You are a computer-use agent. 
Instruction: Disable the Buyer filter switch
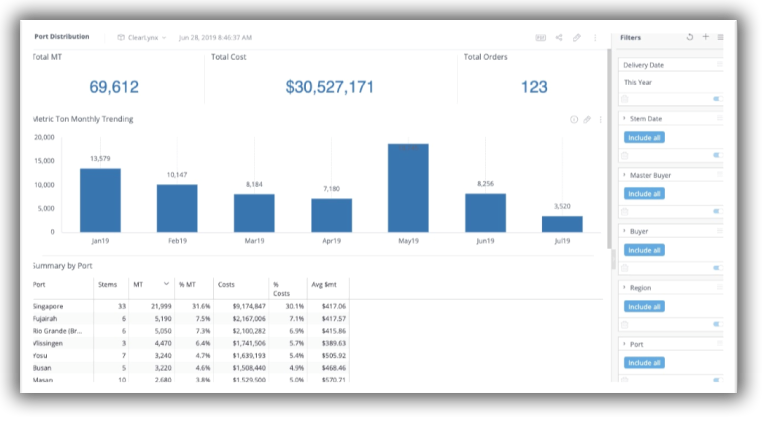click(718, 268)
